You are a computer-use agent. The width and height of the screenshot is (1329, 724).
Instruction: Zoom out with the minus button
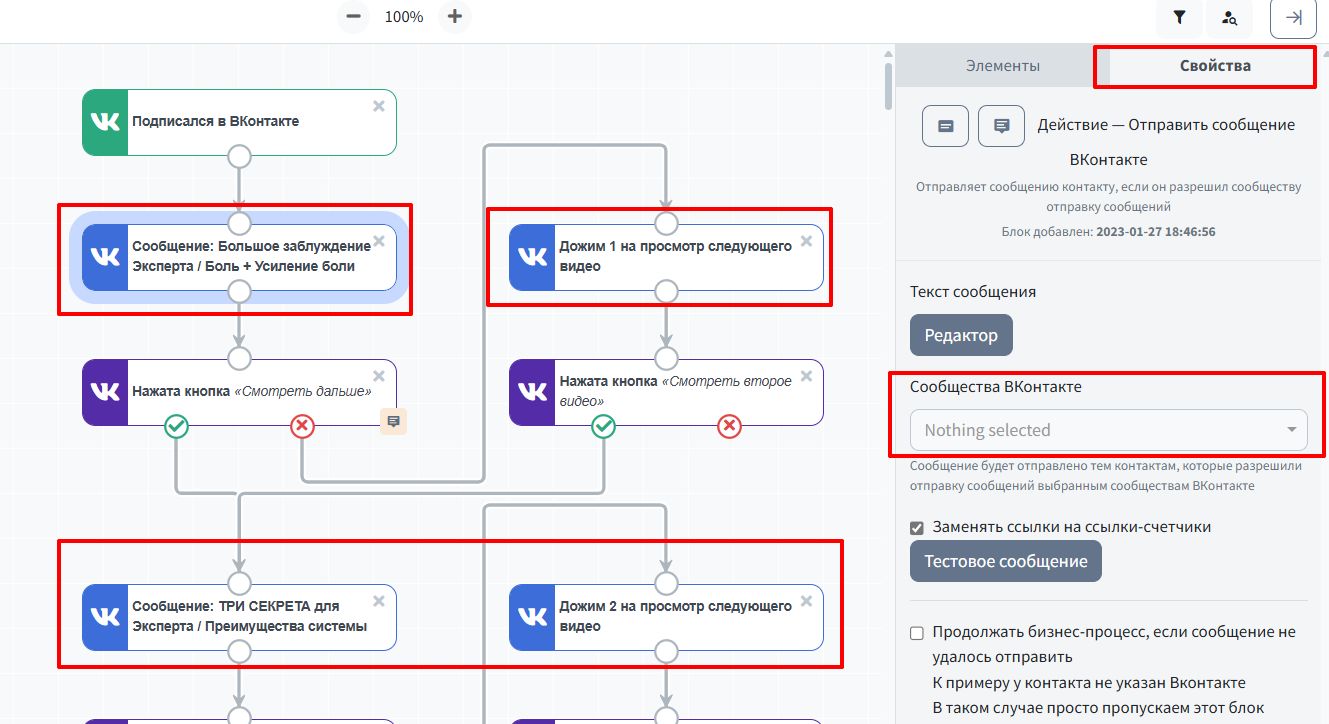[x=353, y=17]
